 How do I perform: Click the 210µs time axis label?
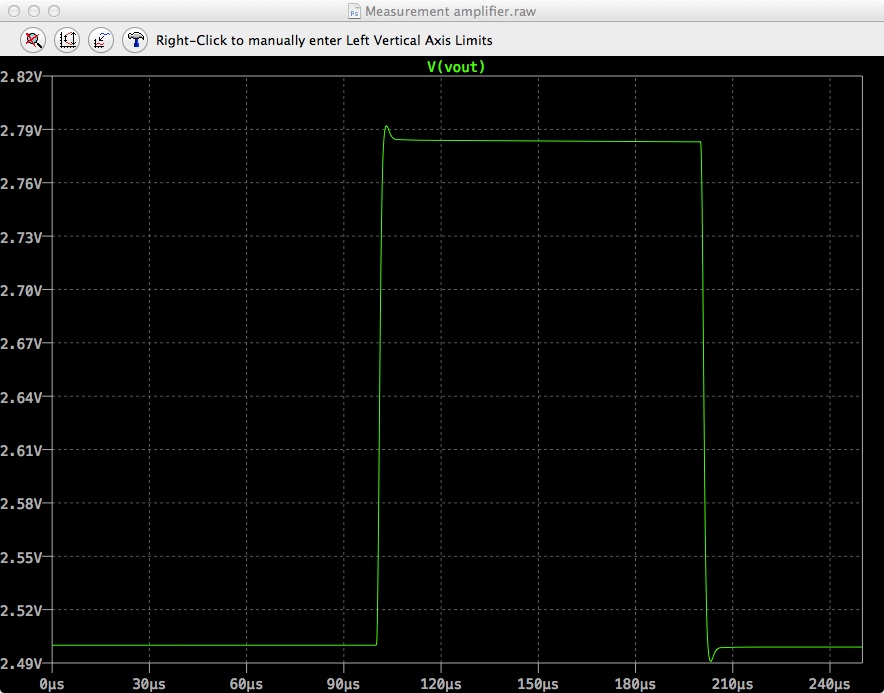(732, 684)
